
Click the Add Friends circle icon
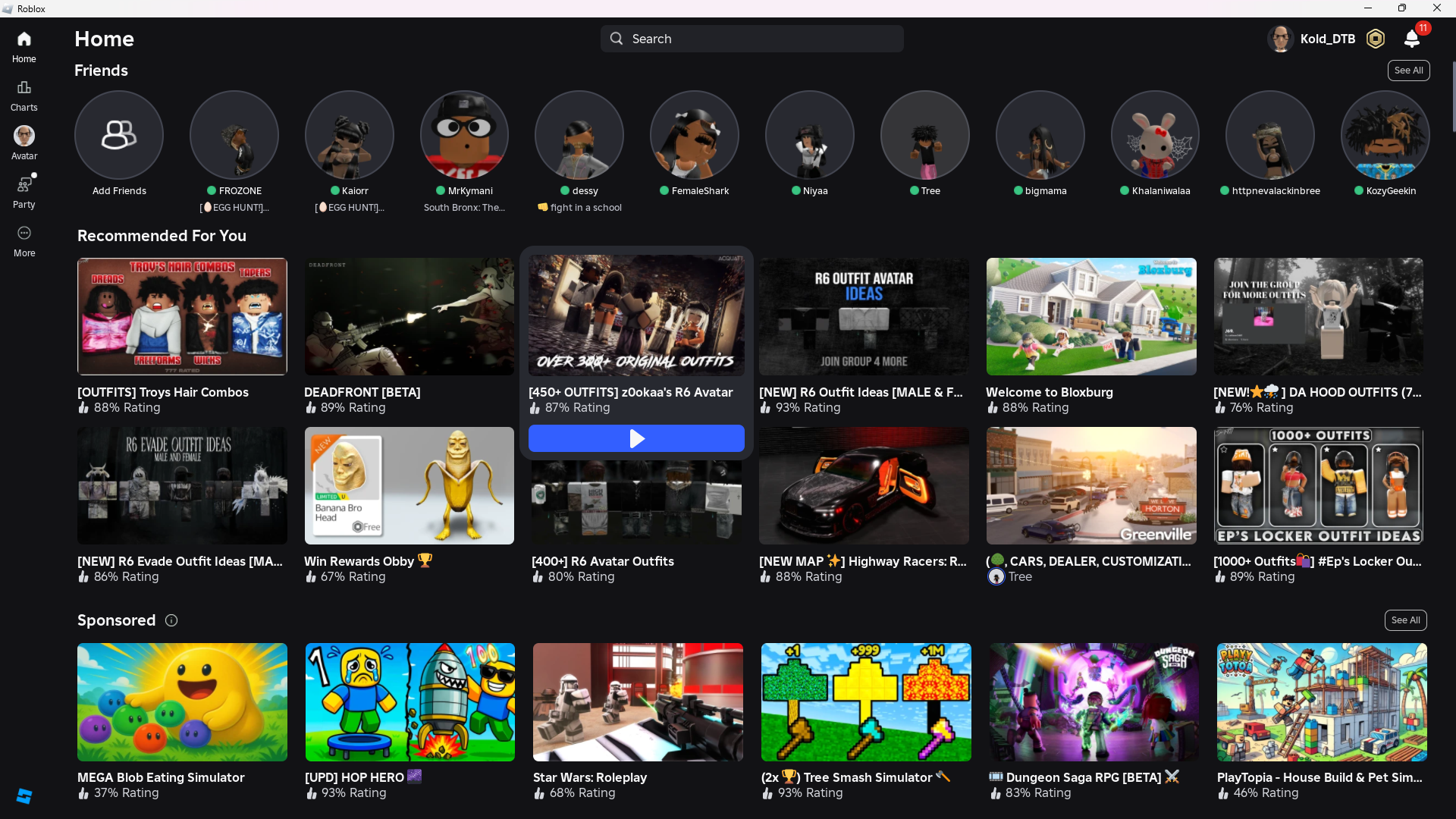119,135
